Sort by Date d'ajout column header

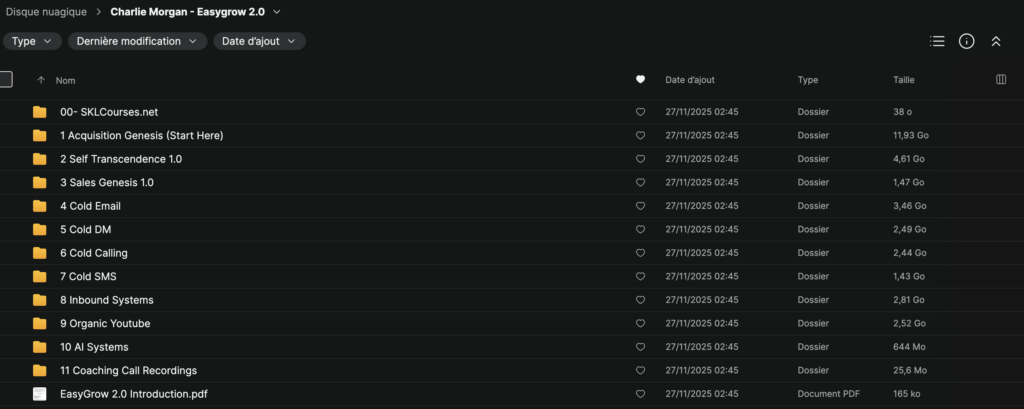pyautogui.click(x=690, y=80)
